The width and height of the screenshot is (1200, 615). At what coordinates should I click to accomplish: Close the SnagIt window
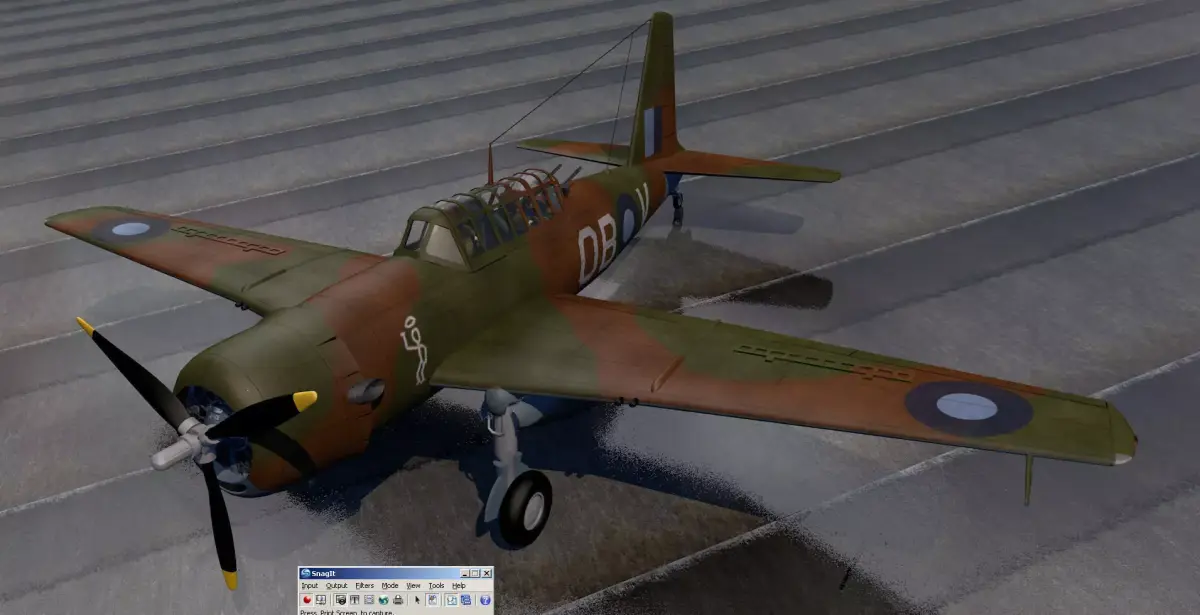486,574
